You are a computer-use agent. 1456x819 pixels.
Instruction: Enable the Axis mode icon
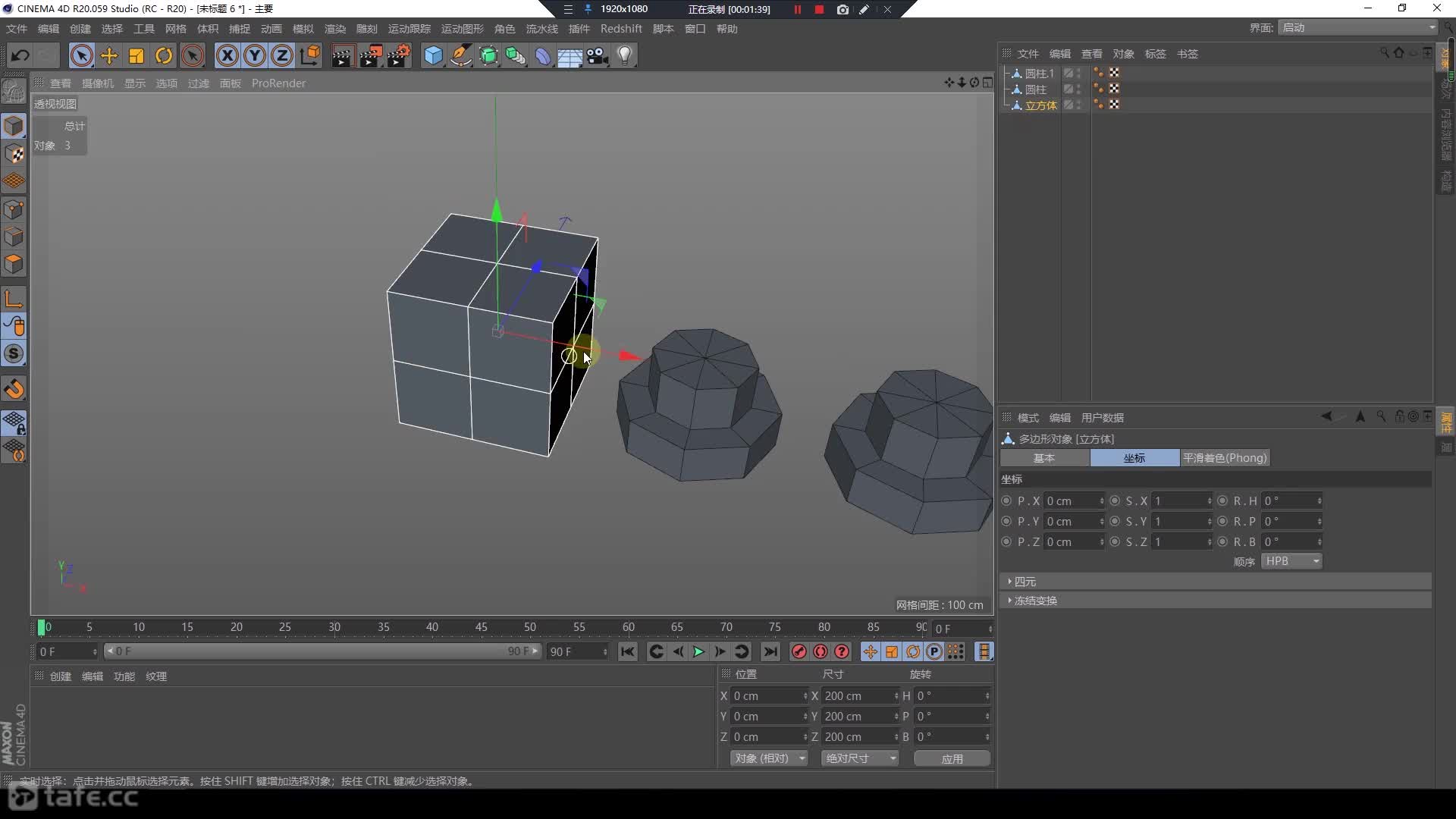click(14, 299)
